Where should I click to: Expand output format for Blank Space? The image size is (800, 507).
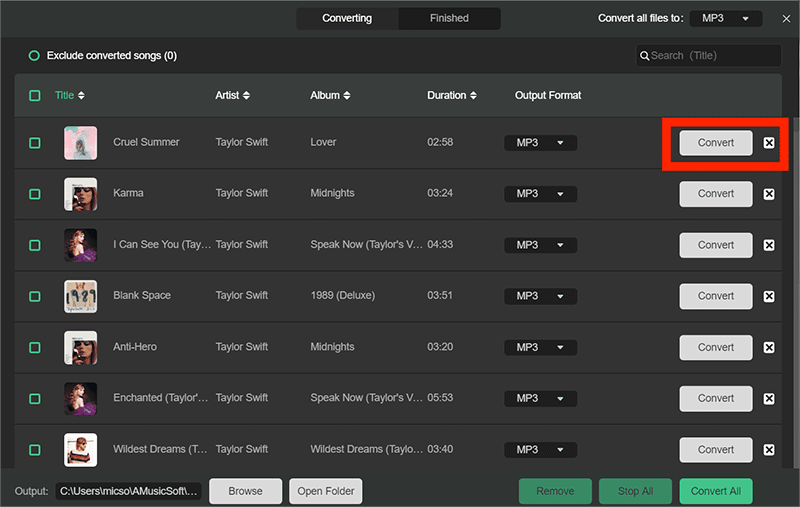(x=540, y=296)
